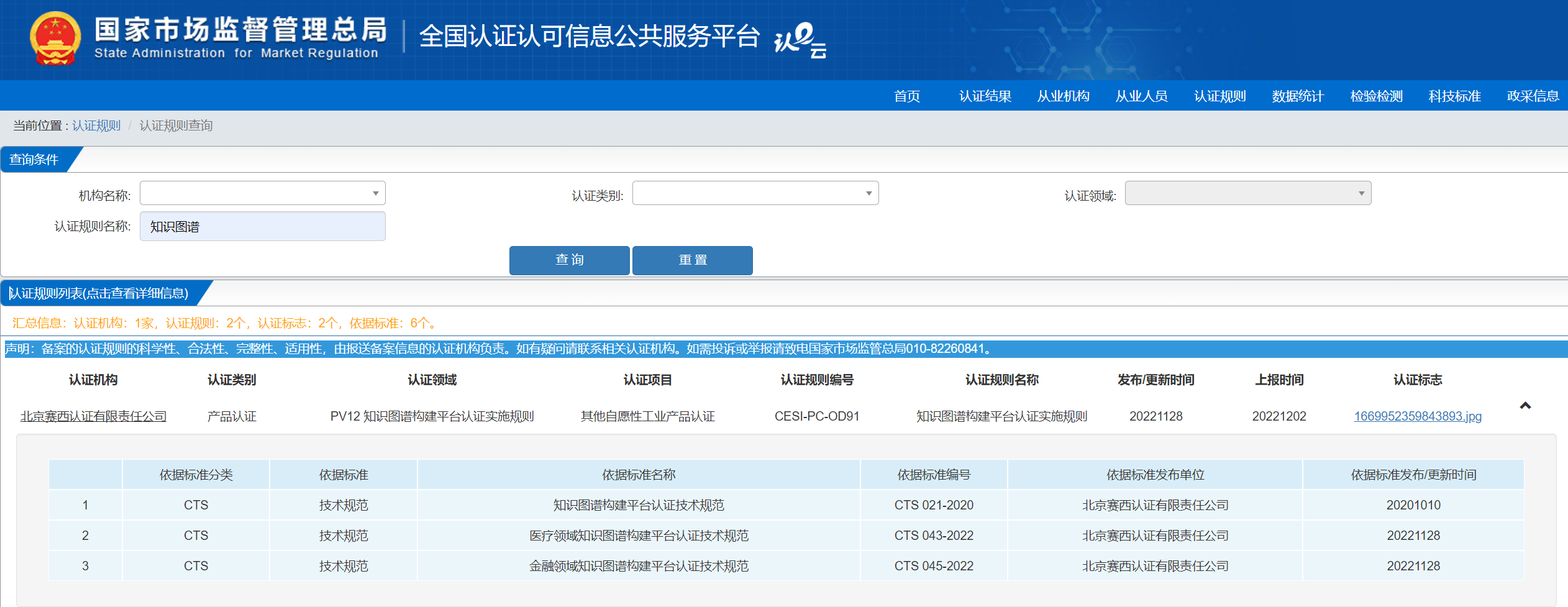Click the 北京赛西认证有限责任公司 organization link

pyautogui.click(x=92, y=416)
